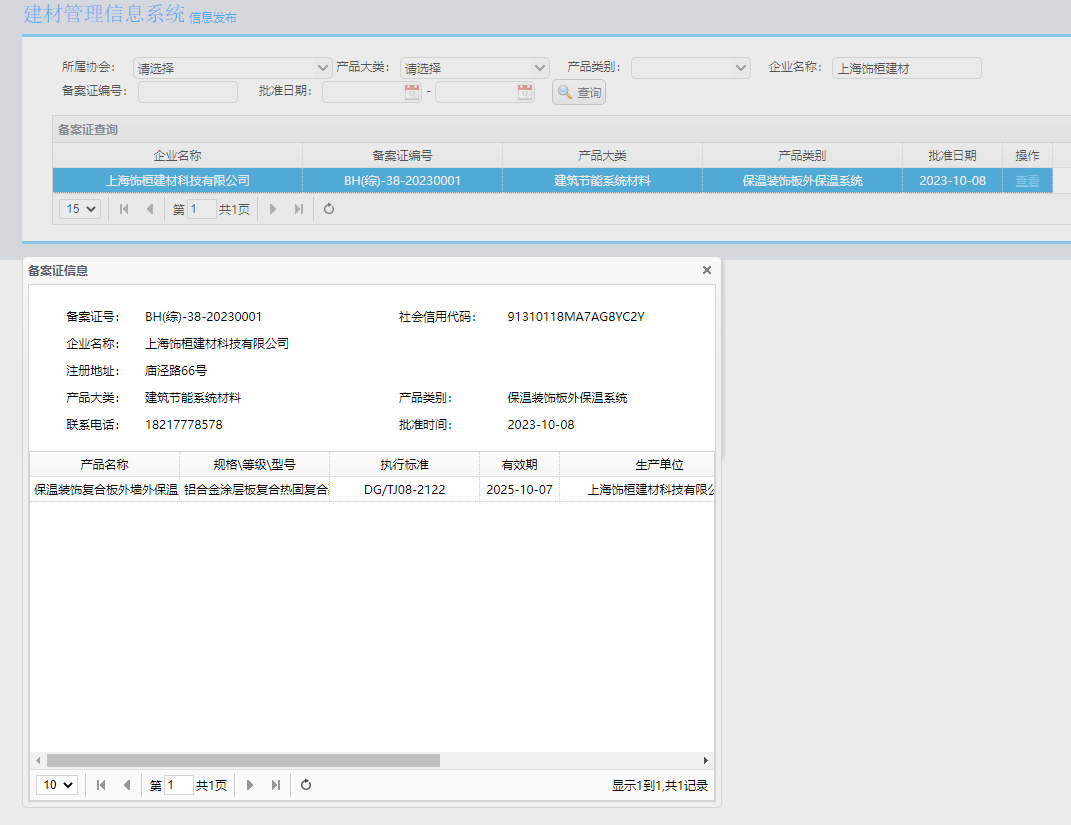The height and width of the screenshot is (825, 1071).
Task: Click the DG/TJ08-2122 standard cell
Action: point(405,490)
